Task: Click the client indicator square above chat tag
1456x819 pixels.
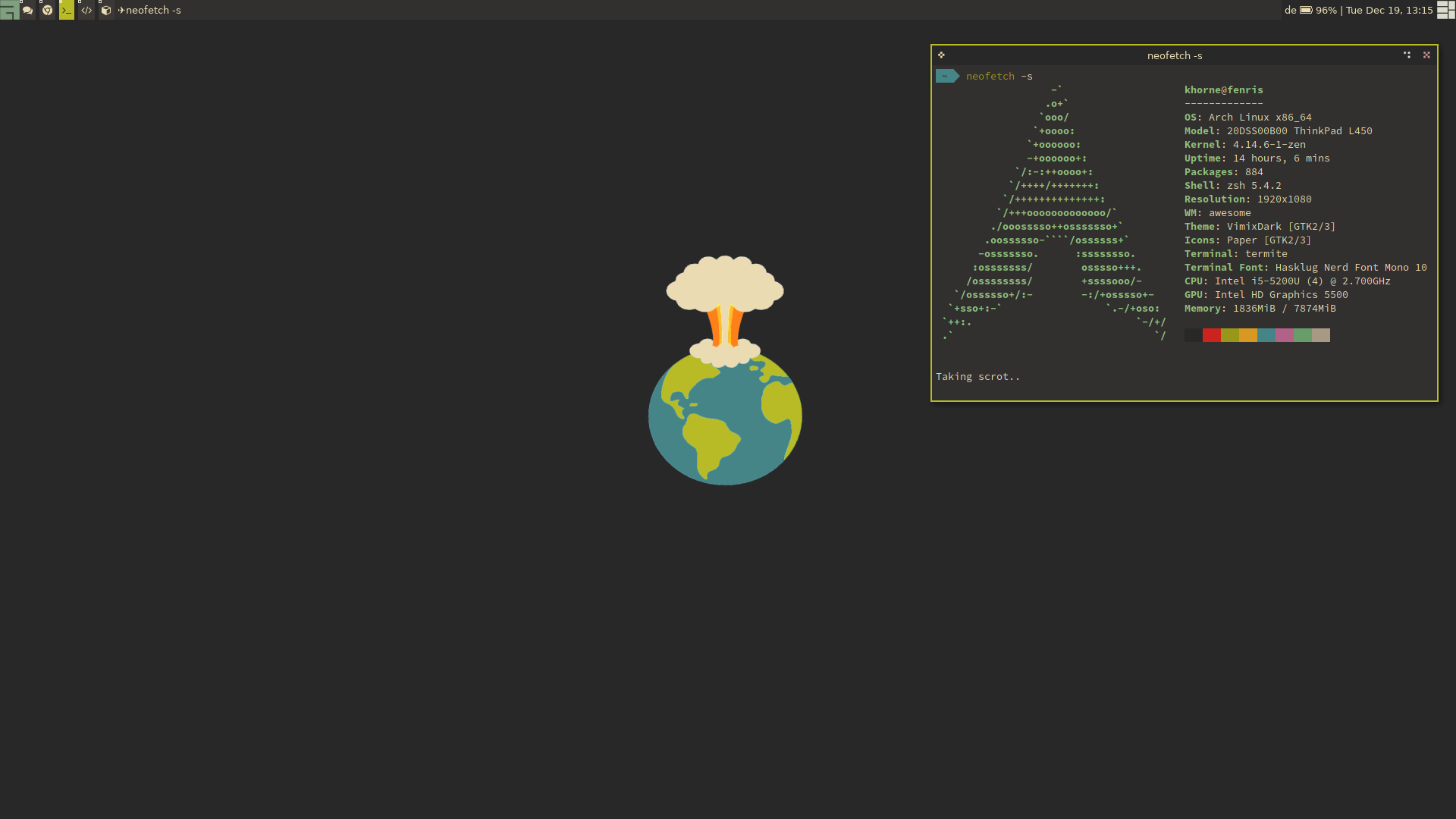Action: (x=21, y=2)
